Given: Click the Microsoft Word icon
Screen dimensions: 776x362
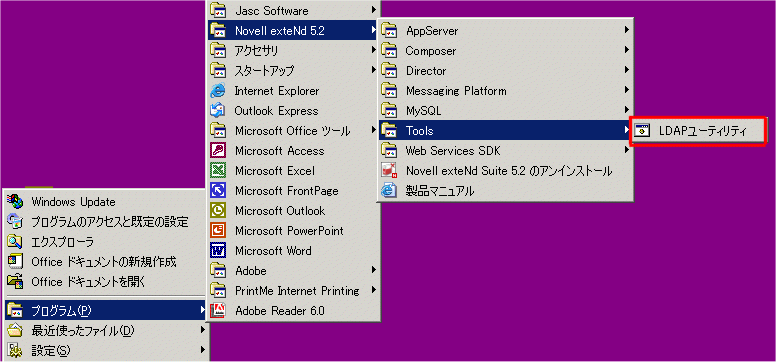Looking at the screenshot, I should point(218,251).
